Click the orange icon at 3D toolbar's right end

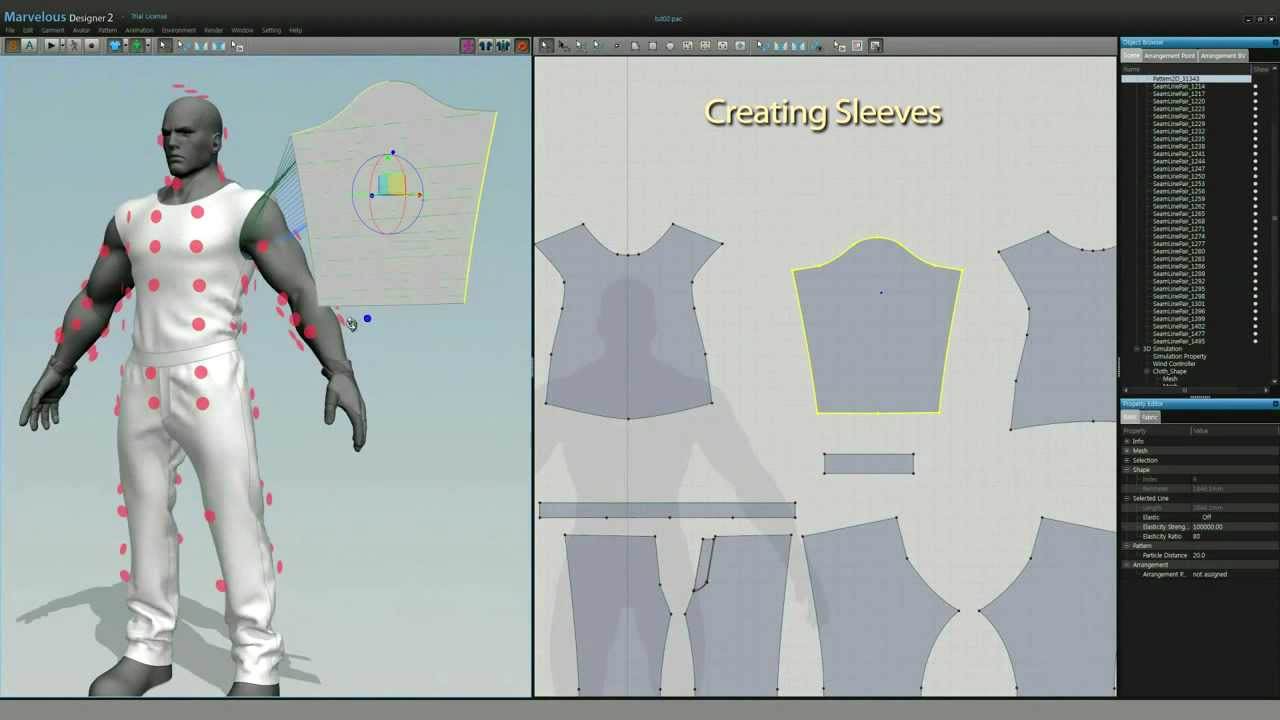tap(522, 45)
